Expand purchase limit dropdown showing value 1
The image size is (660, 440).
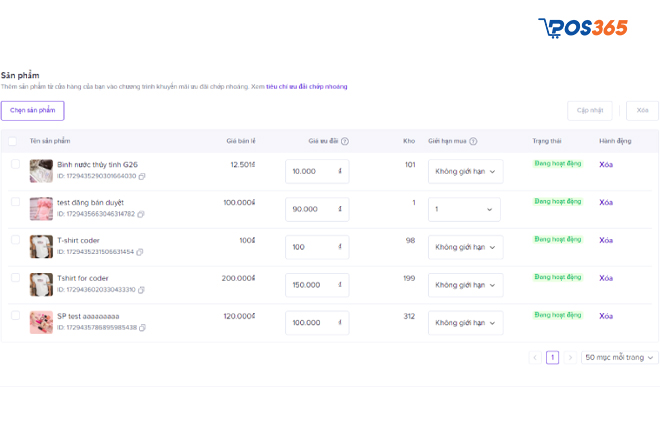[x=465, y=209]
